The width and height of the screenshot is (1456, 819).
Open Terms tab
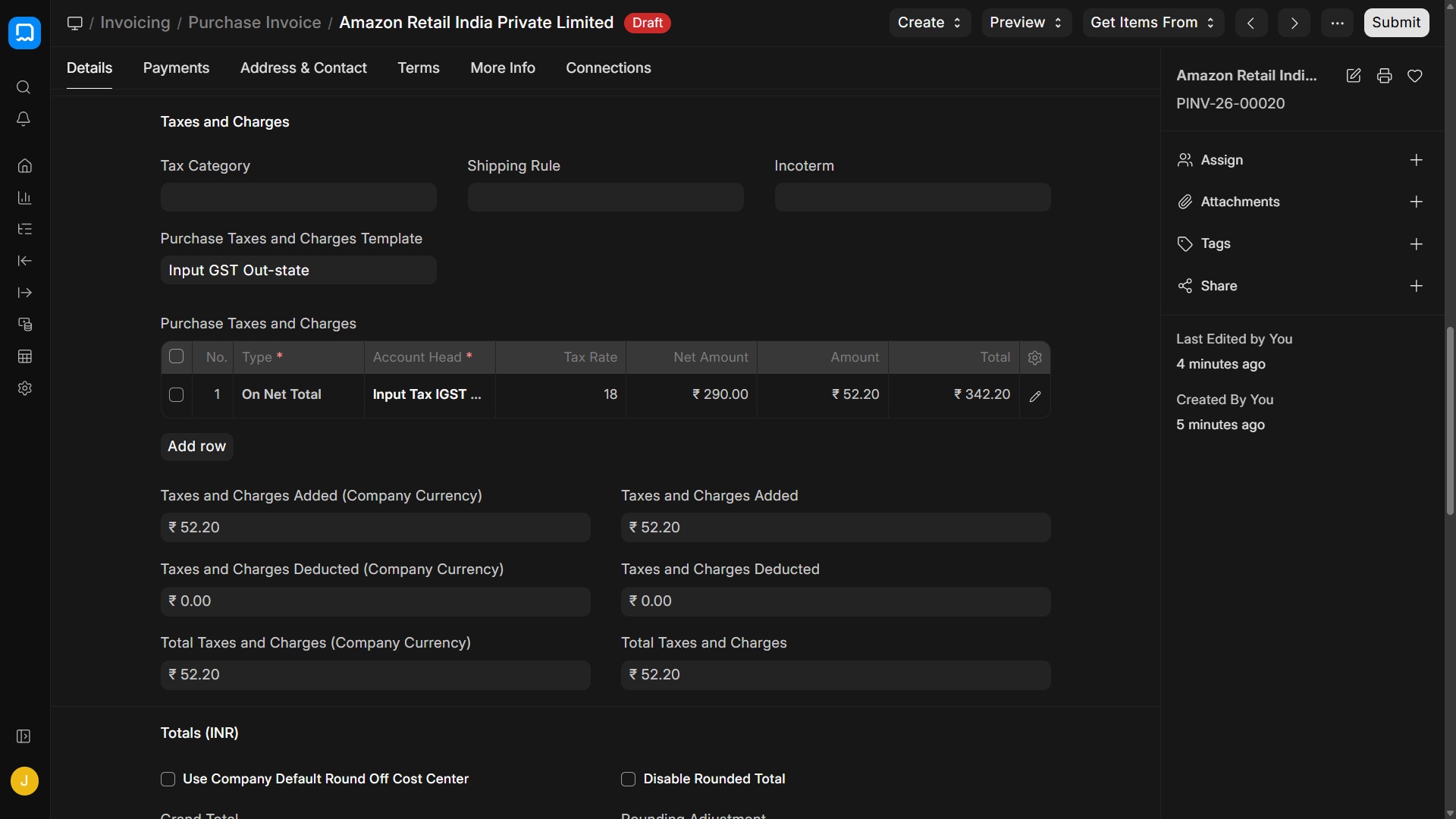click(x=419, y=68)
